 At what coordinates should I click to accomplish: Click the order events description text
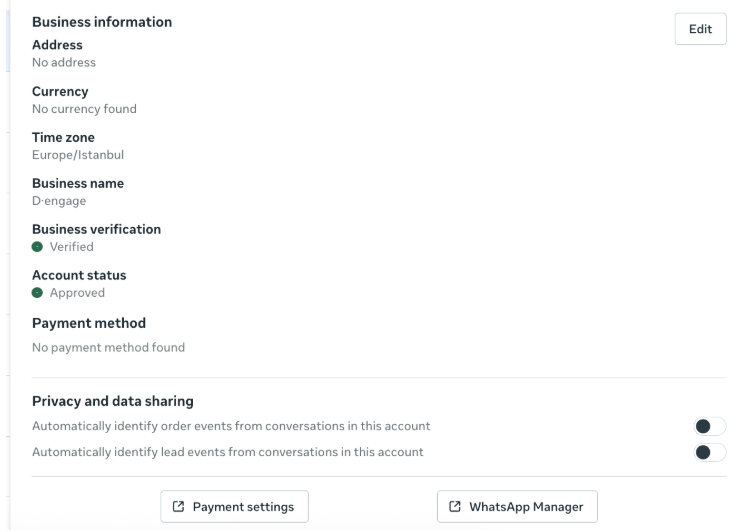(x=231, y=427)
